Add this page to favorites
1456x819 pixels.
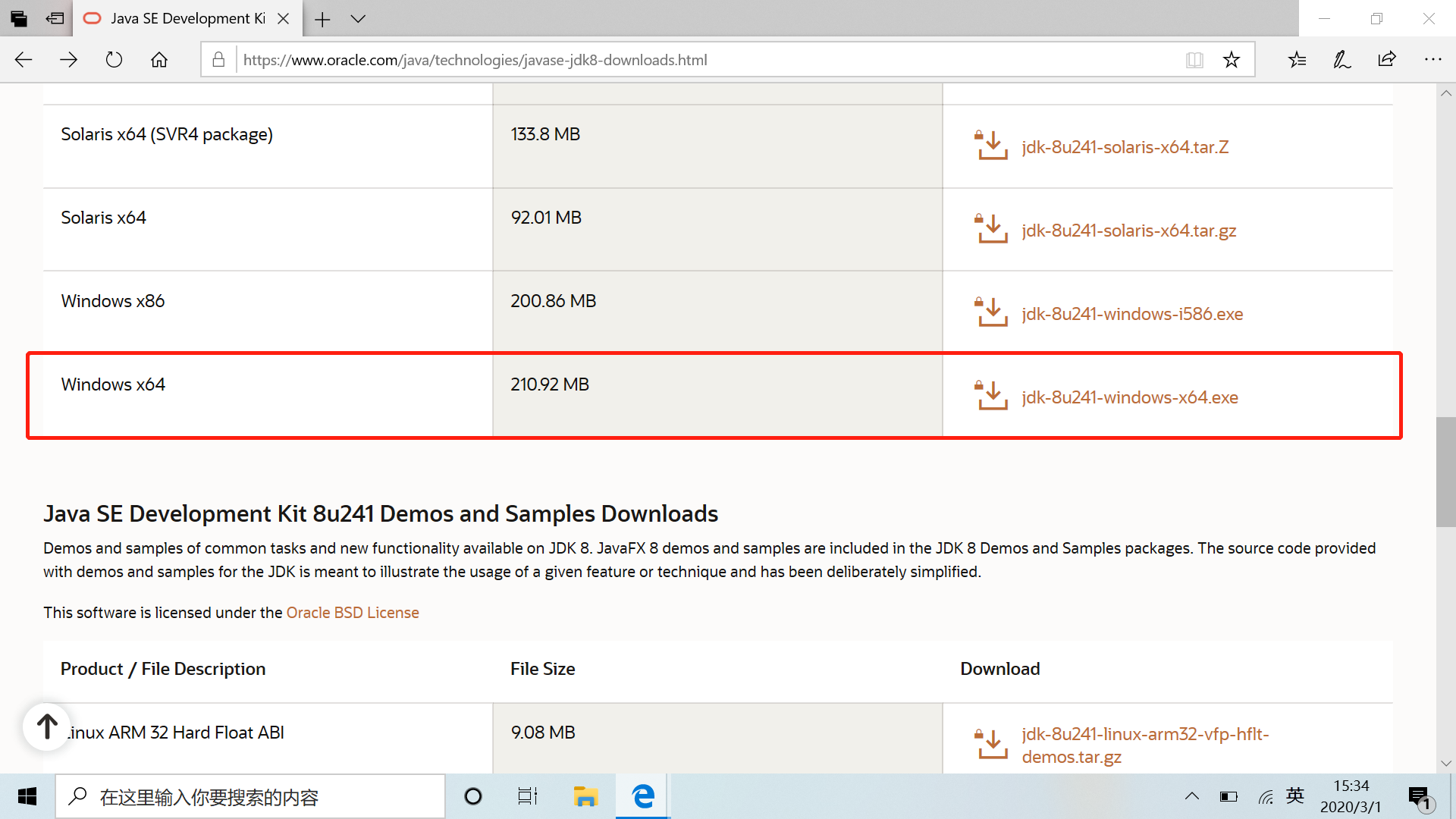coord(1232,60)
